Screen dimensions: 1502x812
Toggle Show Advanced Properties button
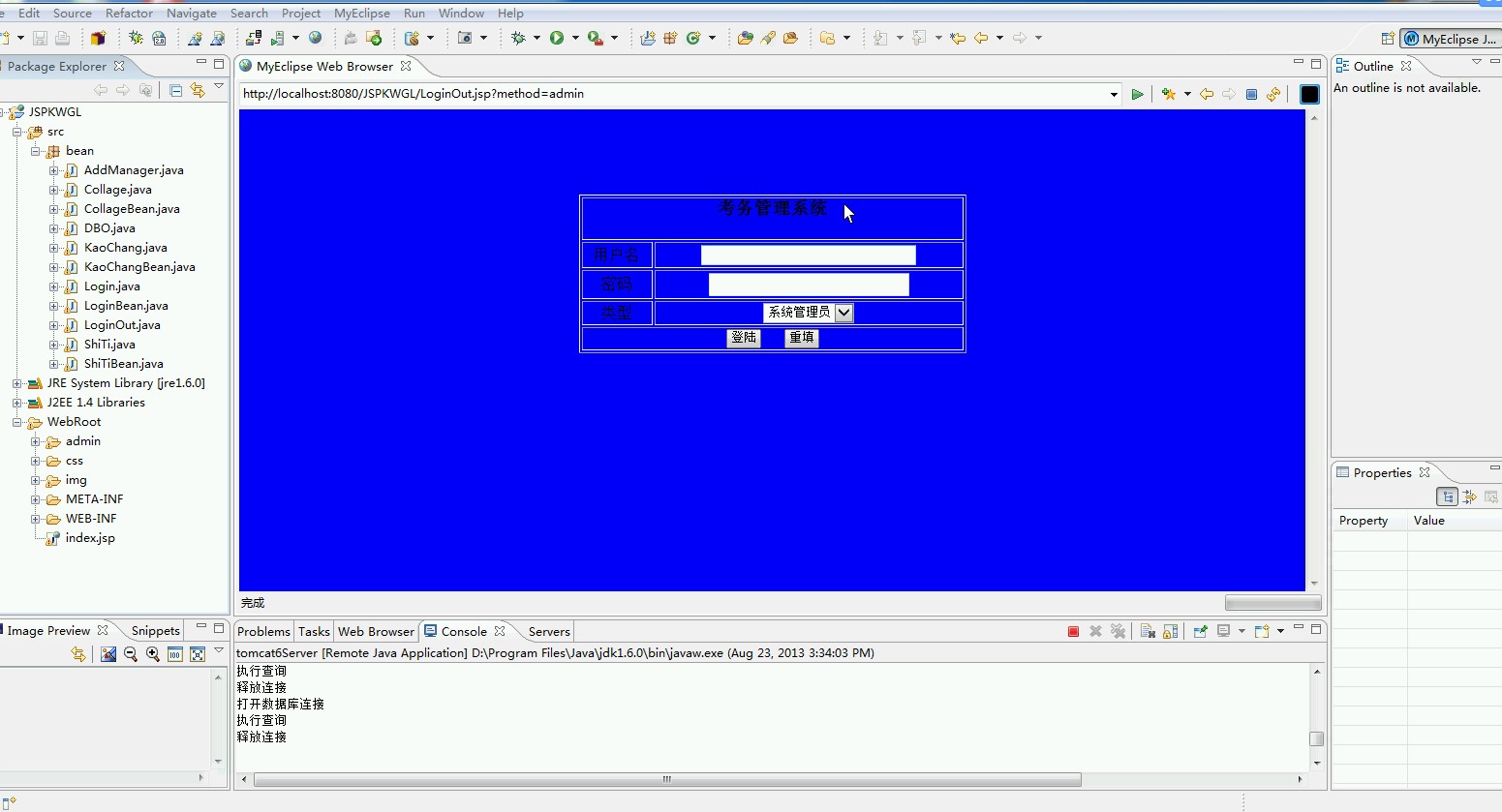click(x=1469, y=496)
